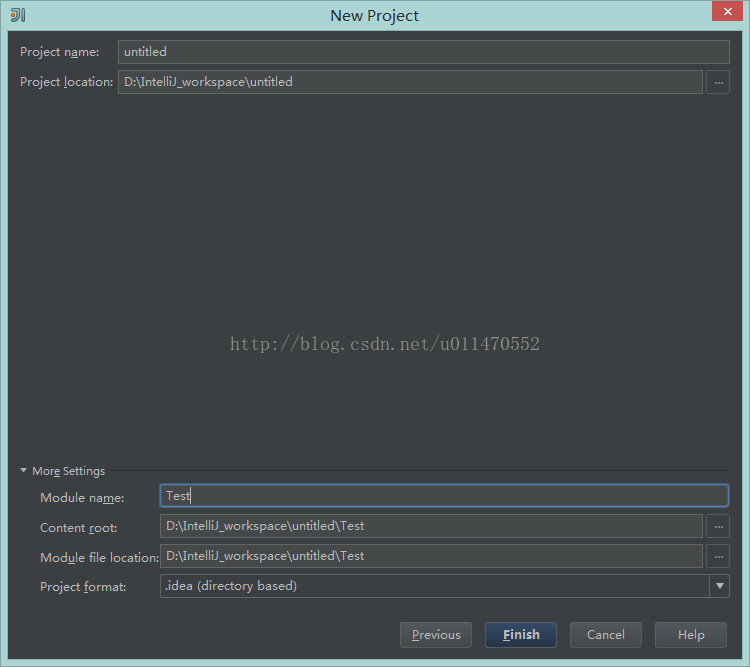Focus the Module name field containing Test
The height and width of the screenshot is (667, 750).
pyautogui.click(x=444, y=496)
